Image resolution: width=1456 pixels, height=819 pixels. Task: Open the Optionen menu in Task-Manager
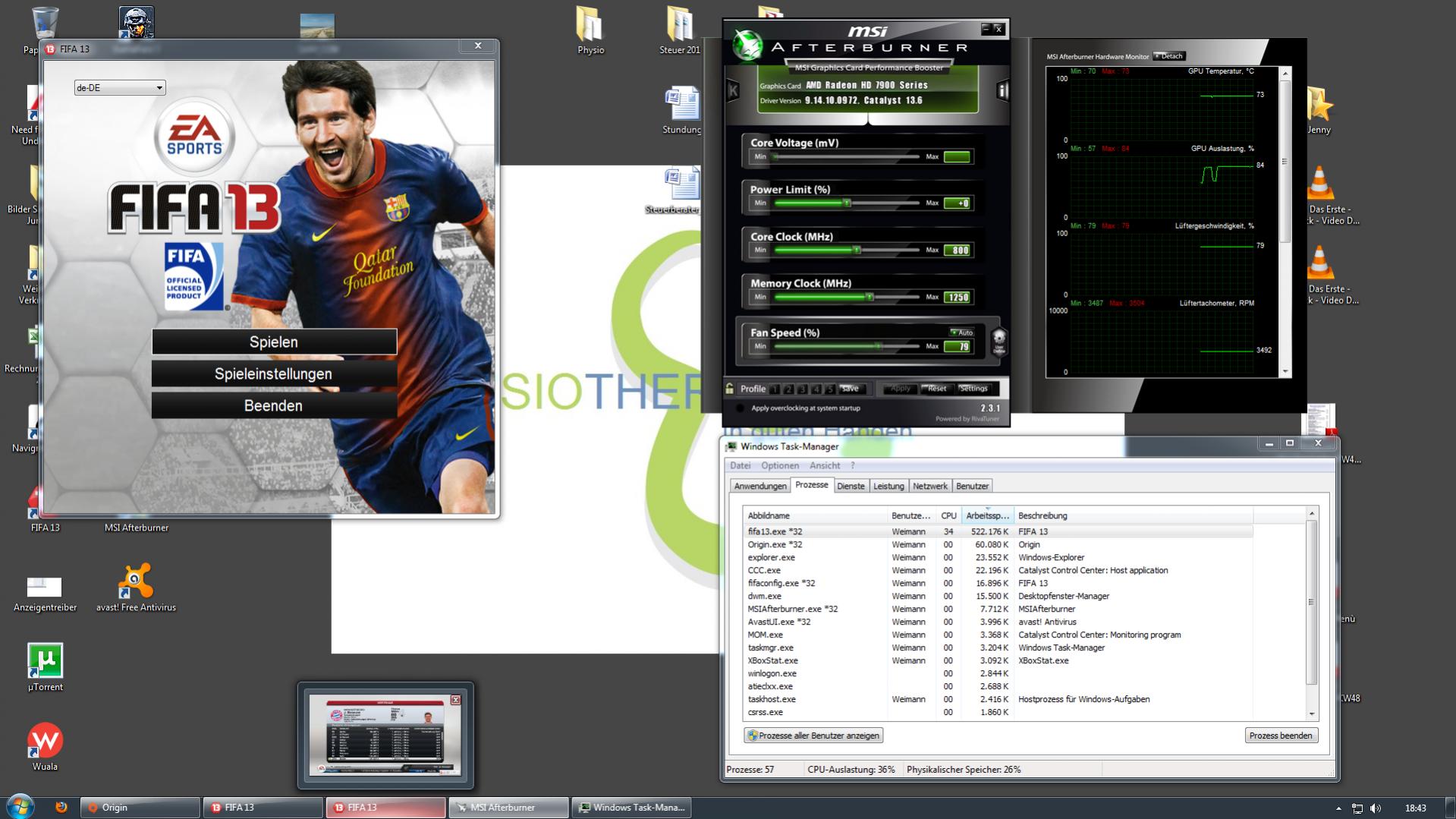780,466
